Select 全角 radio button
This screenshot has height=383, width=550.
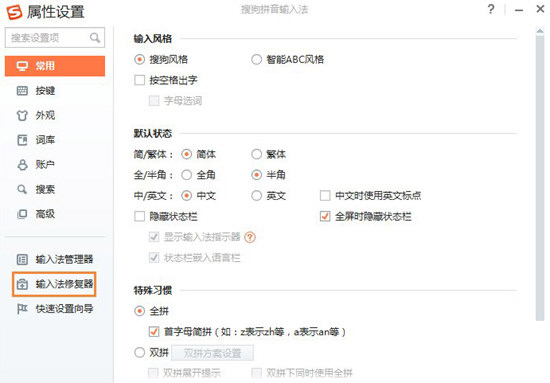point(187,175)
